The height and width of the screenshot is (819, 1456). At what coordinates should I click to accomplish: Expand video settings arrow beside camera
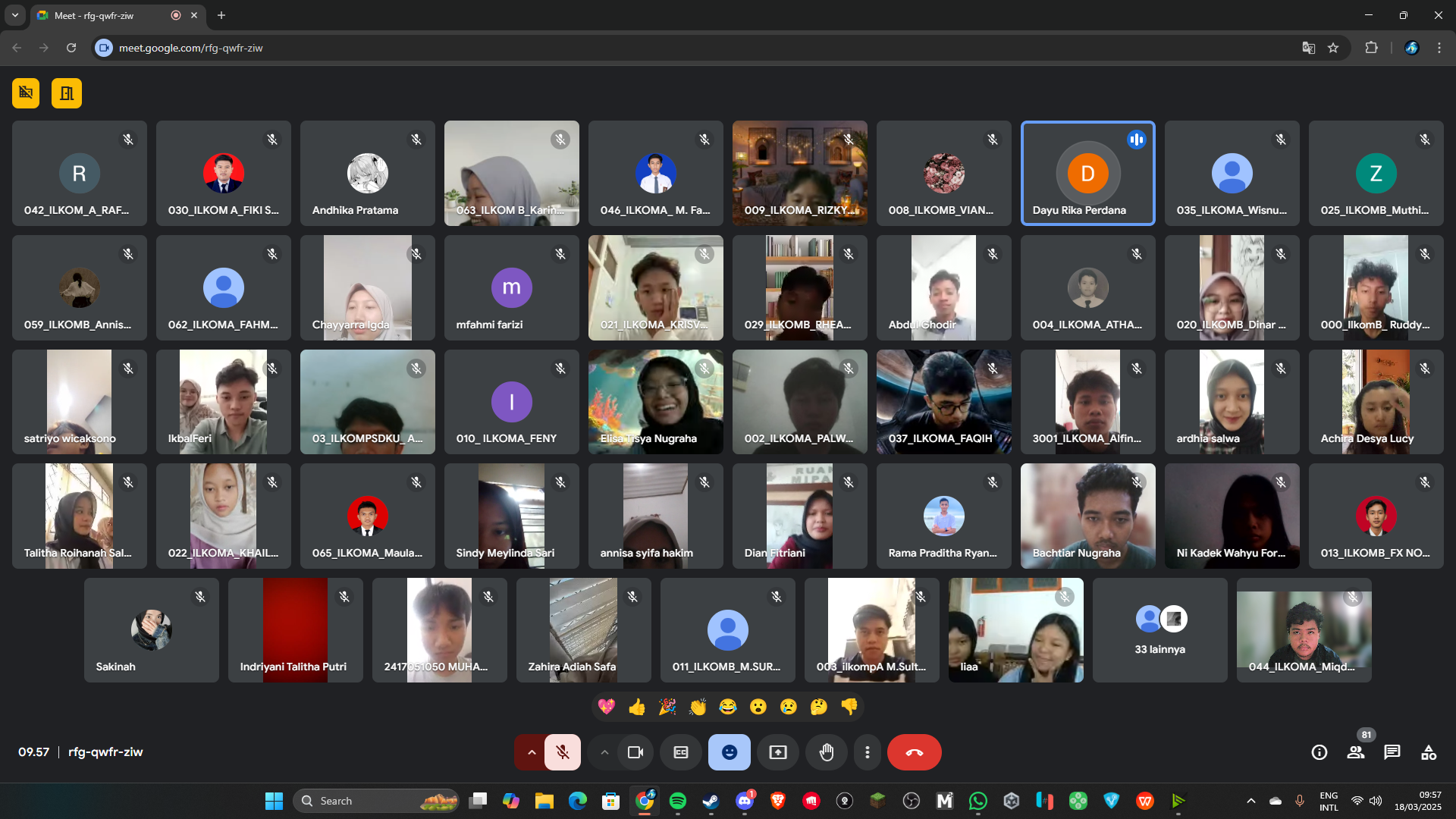604,752
